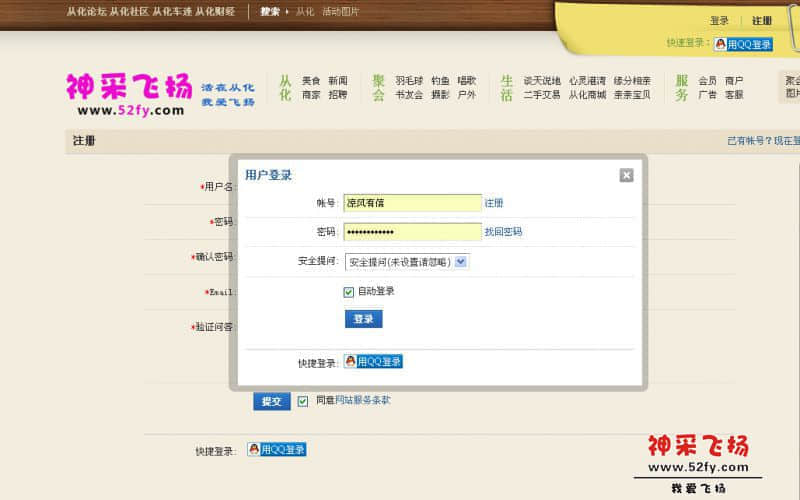The height and width of the screenshot is (500, 800).
Task: Click the 用QQ登录 button at the page bottom
Action: pos(277,449)
